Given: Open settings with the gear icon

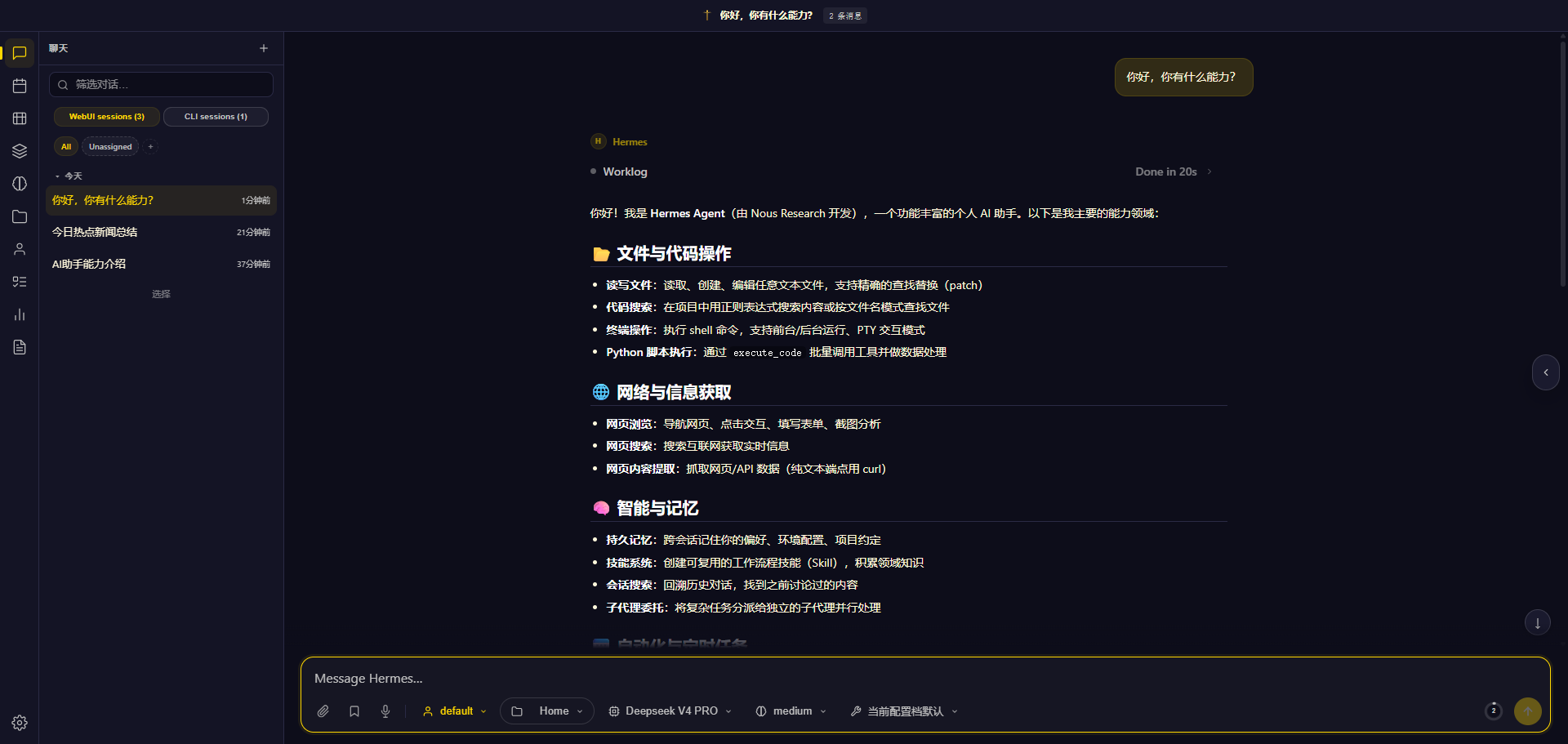Looking at the screenshot, I should [20, 723].
